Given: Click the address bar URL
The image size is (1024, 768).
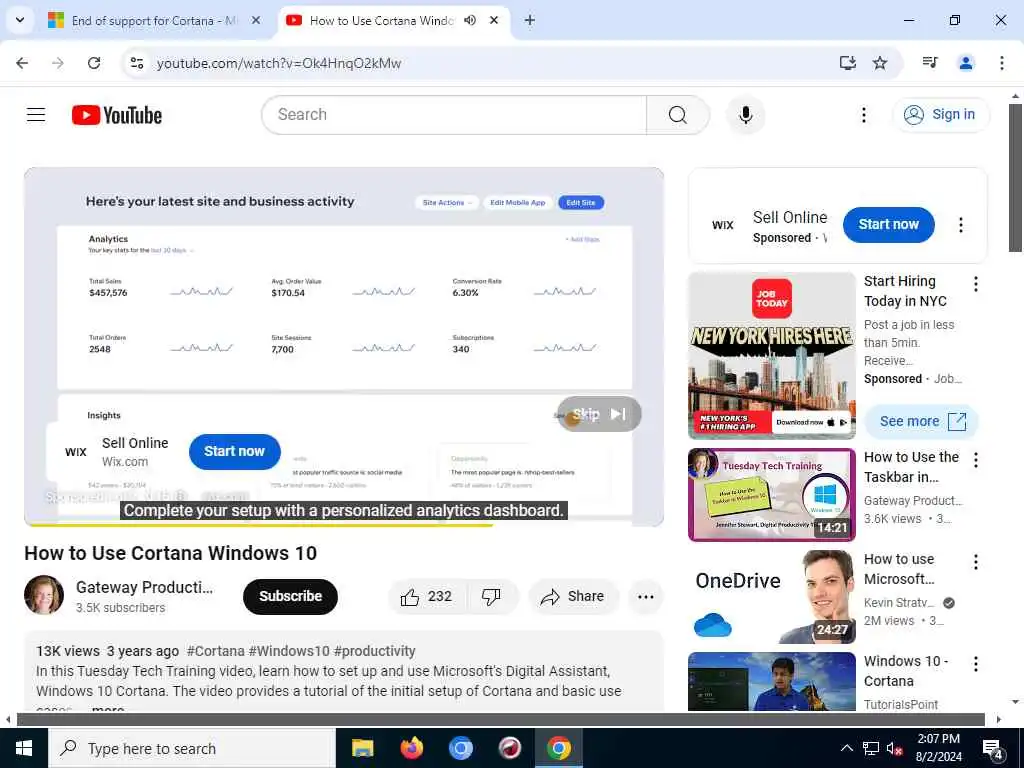Looking at the screenshot, I should (279, 63).
